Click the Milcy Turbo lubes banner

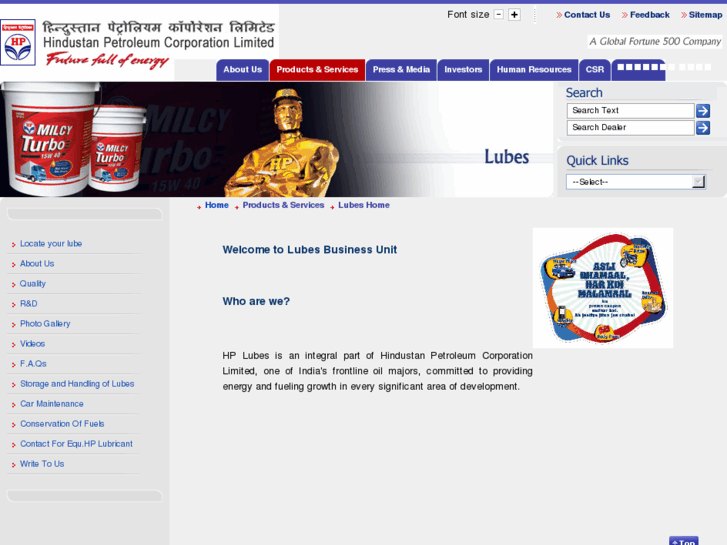pyautogui.click(x=276, y=140)
